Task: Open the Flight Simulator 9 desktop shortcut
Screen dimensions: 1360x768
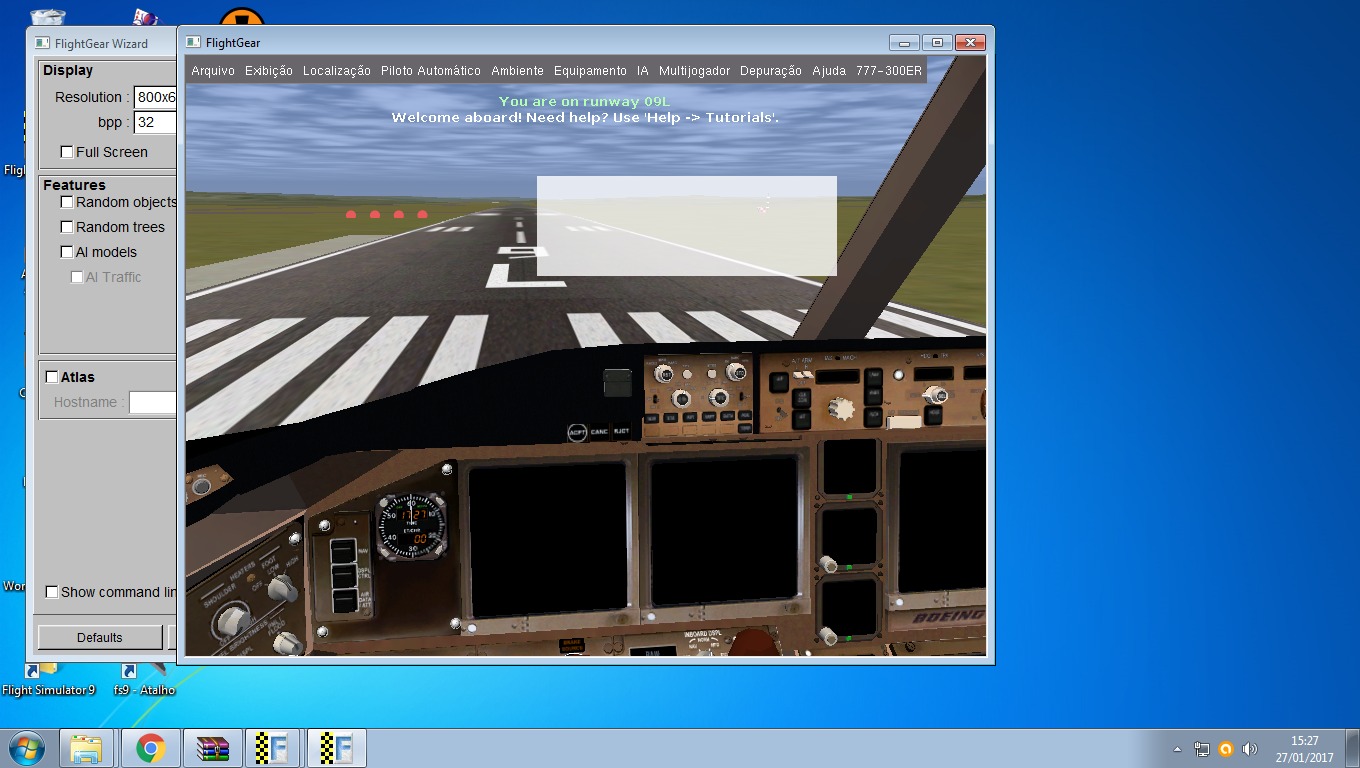Action: (48, 679)
